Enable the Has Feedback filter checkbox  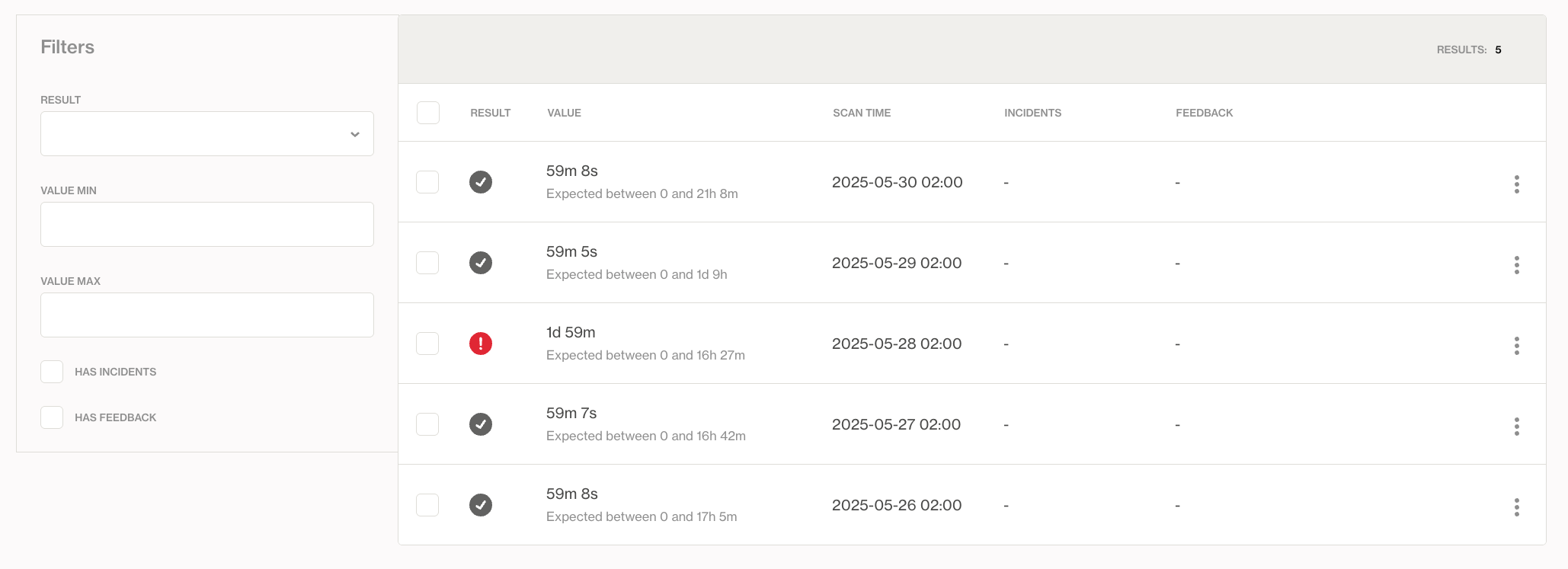coord(52,417)
